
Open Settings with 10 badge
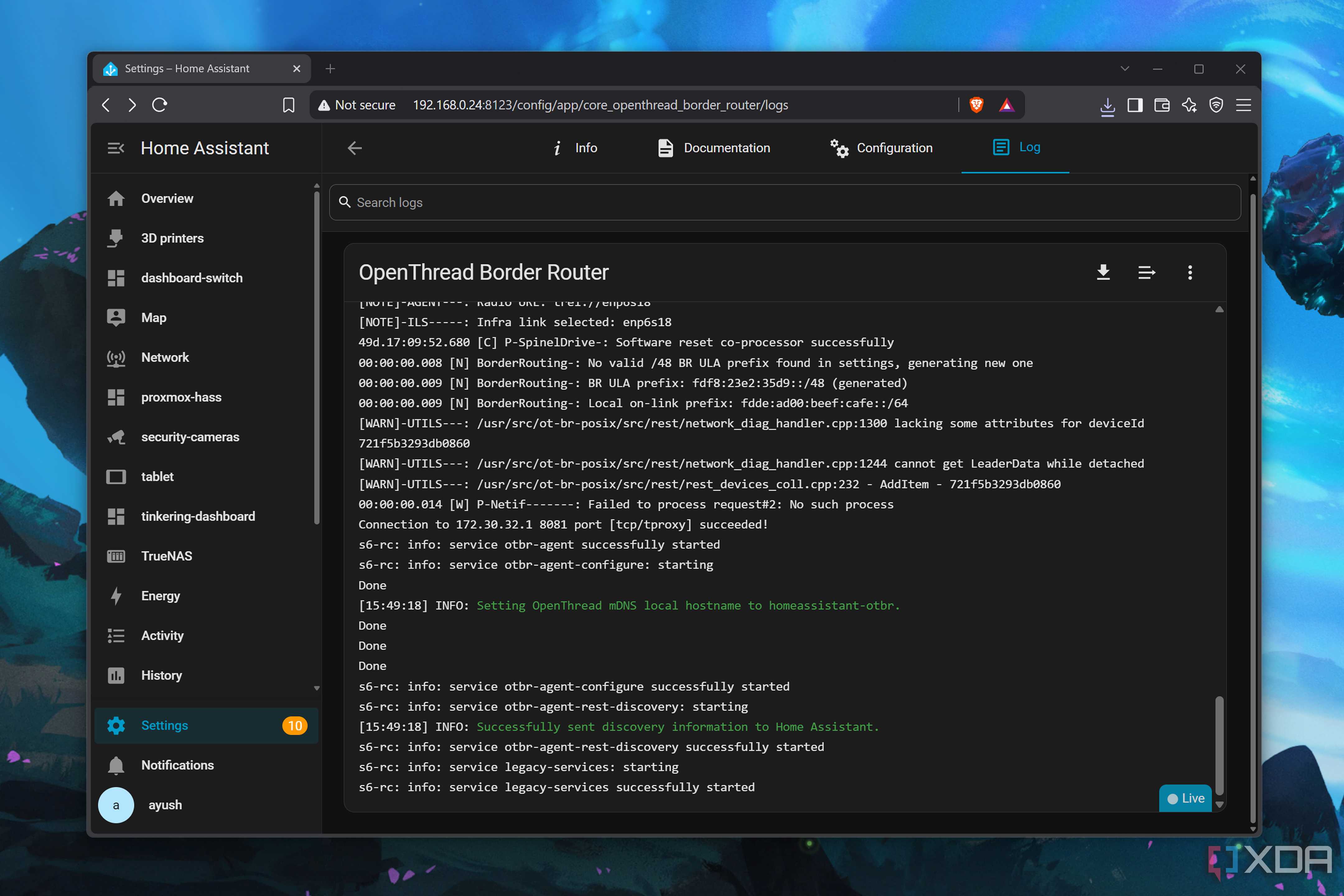206,726
